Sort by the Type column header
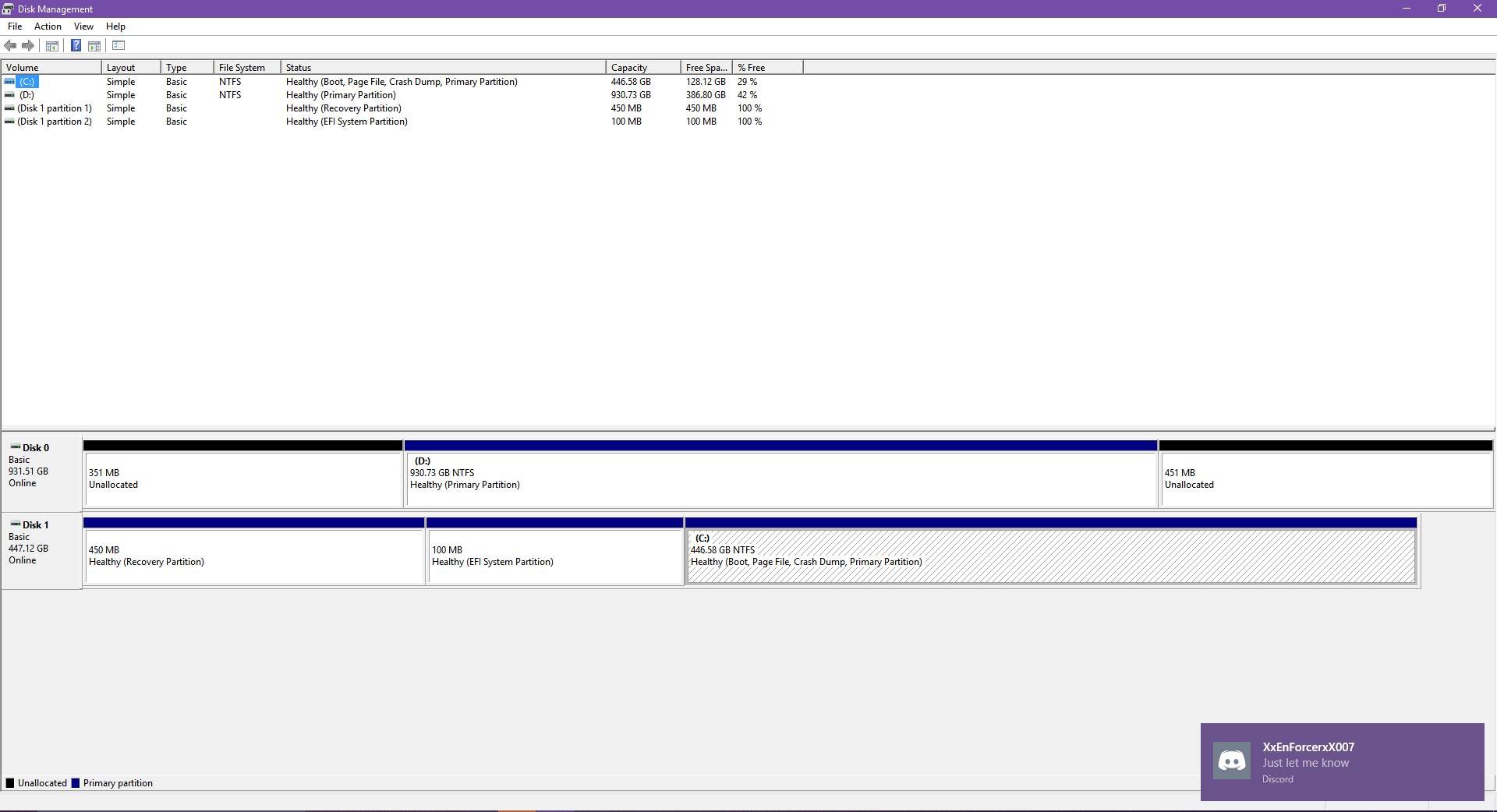 click(x=187, y=68)
